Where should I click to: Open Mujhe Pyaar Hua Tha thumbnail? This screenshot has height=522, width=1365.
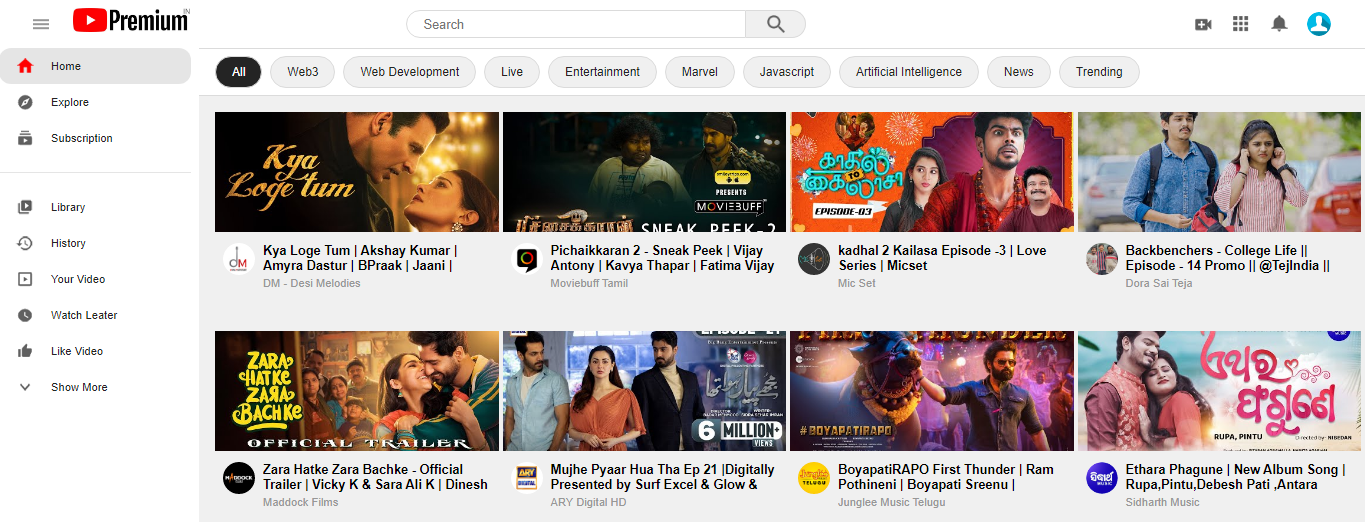coord(644,391)
